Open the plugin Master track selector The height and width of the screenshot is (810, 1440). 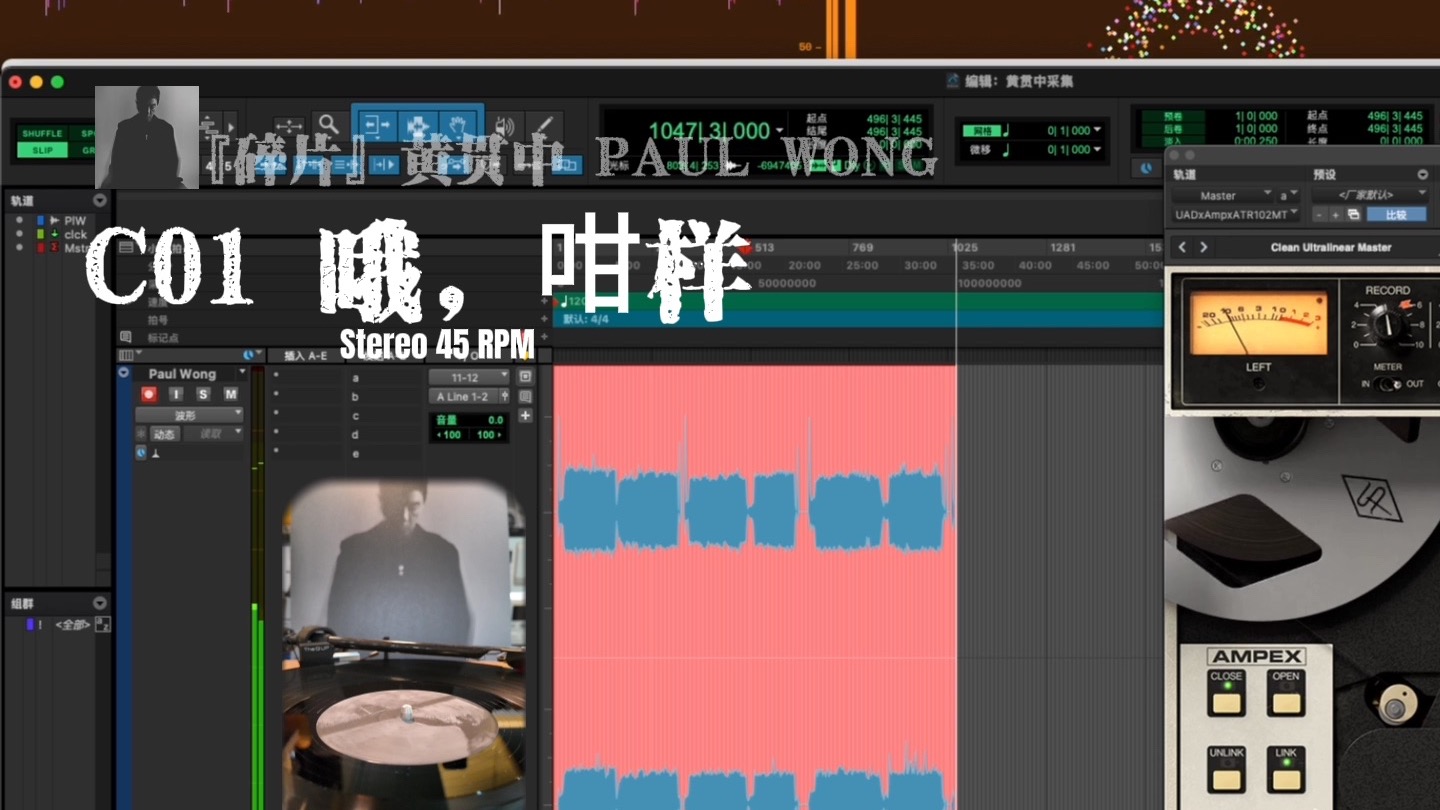coord(1222,195)
